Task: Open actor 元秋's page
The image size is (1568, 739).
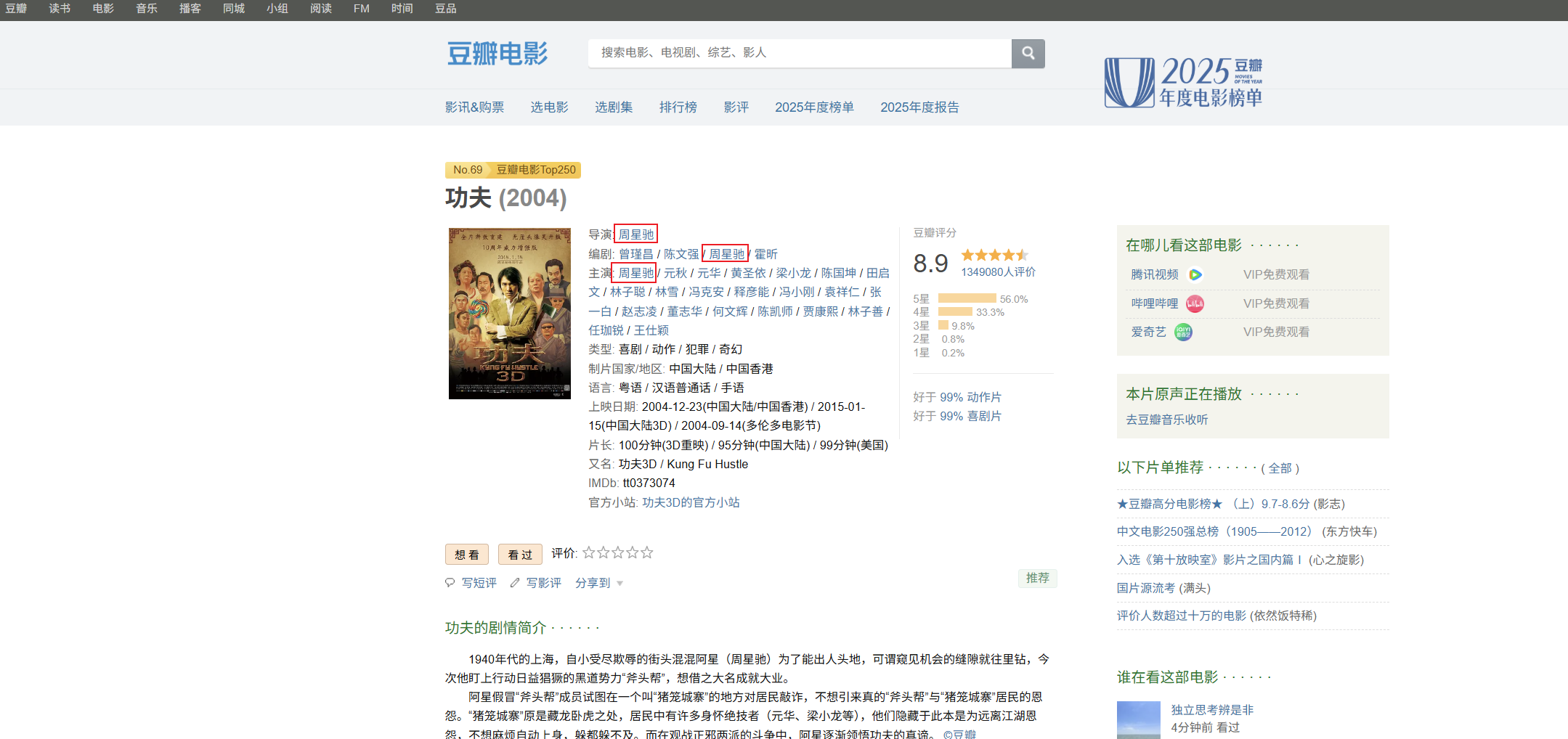Action: pos(675,273)
